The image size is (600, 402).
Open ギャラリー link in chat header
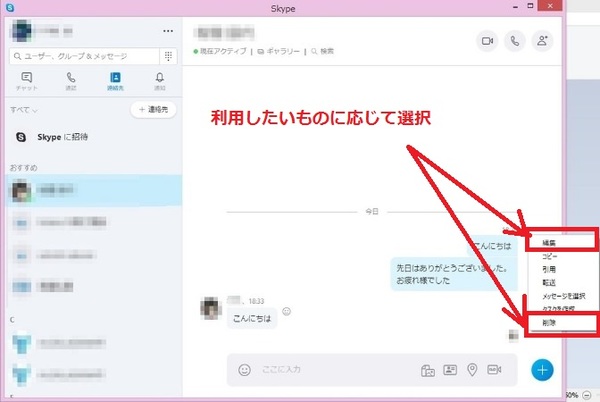(279, 51)
